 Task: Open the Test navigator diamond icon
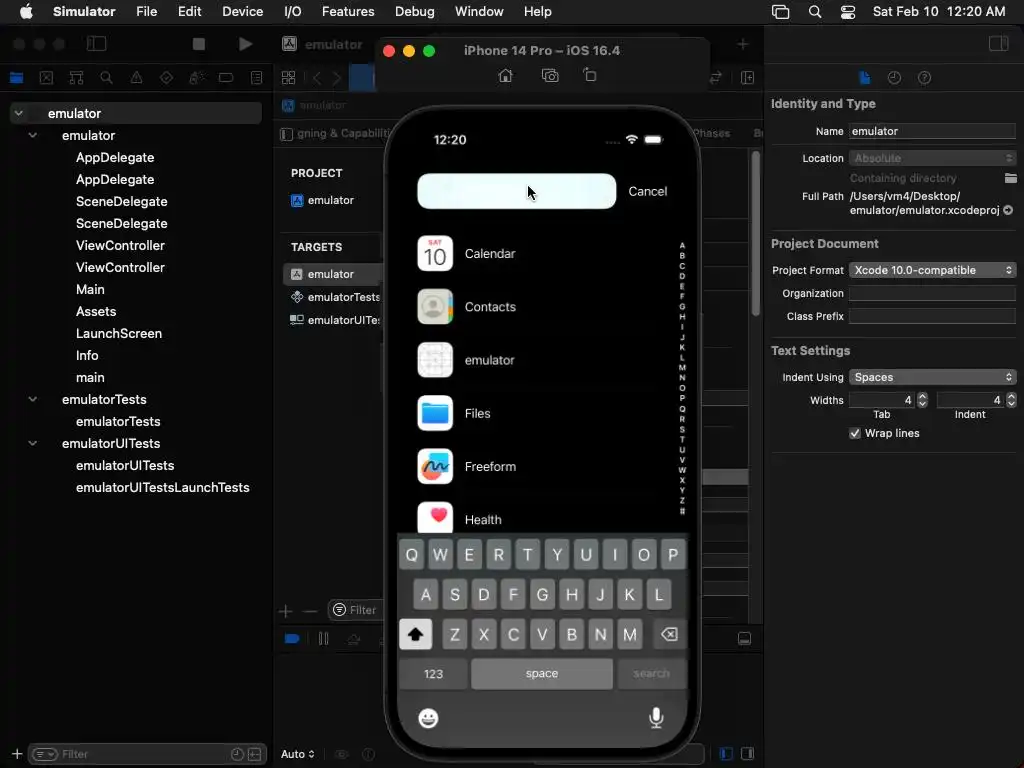[x=167, y=78]
